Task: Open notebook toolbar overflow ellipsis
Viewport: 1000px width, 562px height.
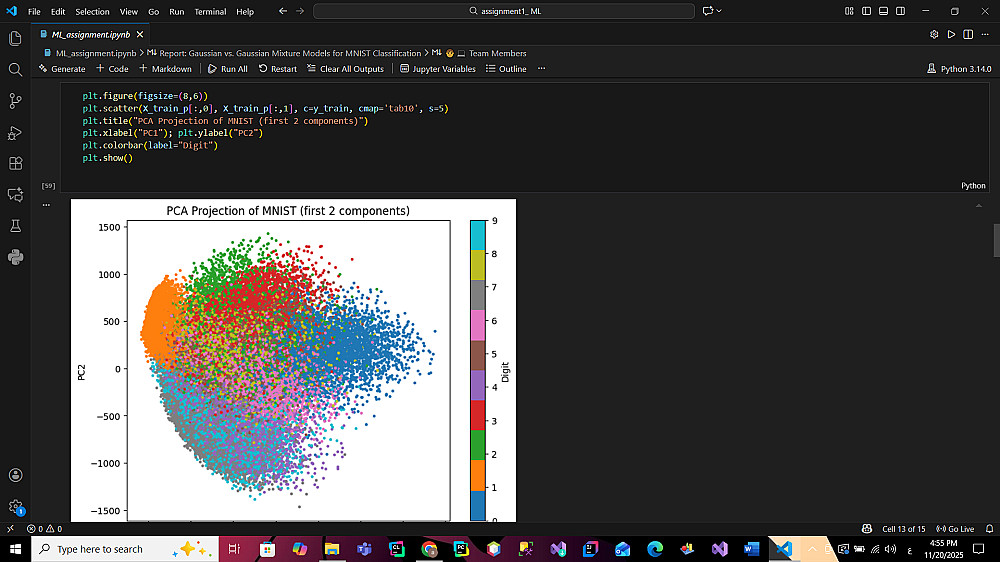Action: (541, 69)
